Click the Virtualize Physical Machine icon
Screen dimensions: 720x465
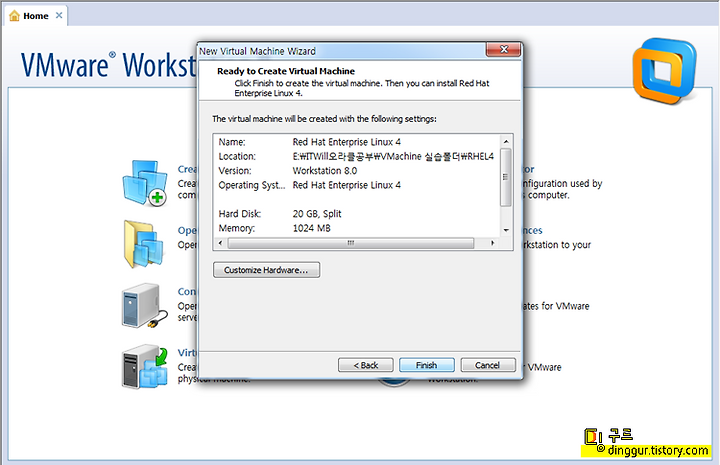pyautogui.click(x=145, y=367)
